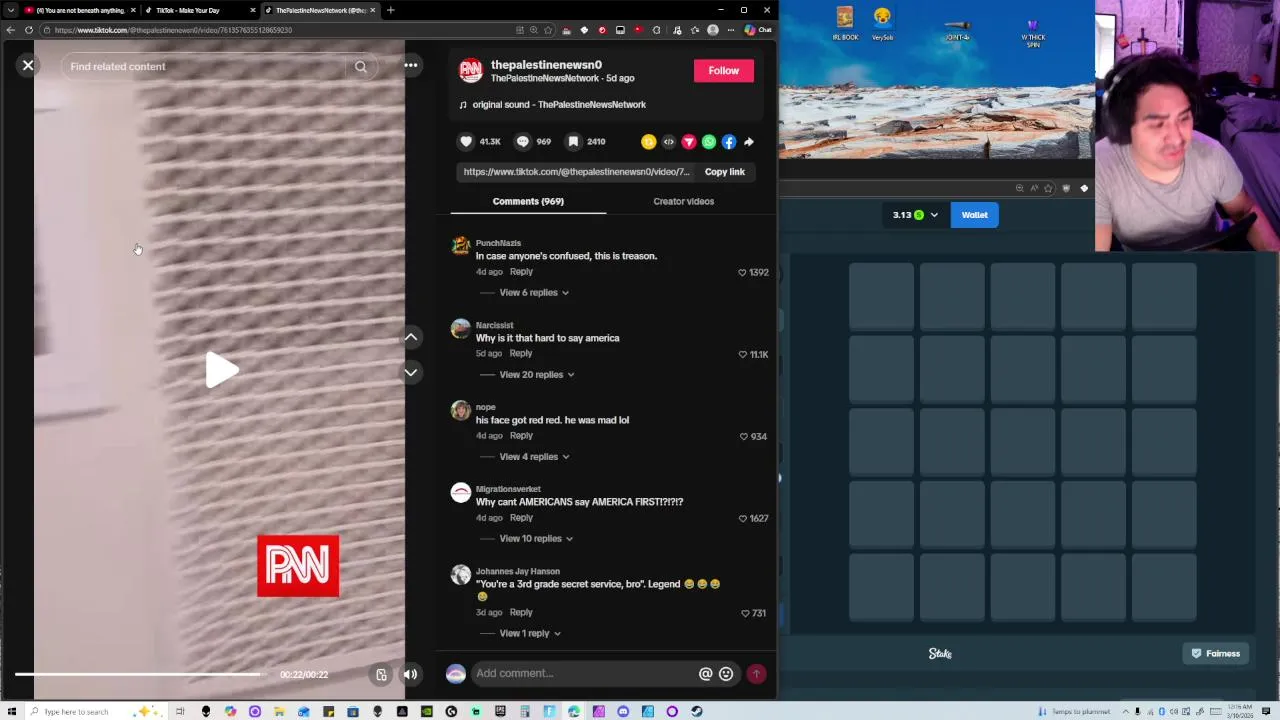Open the Stake Wallet button
The width and height of the screenshot is (1280, 720).
click(x=974, y=215)
